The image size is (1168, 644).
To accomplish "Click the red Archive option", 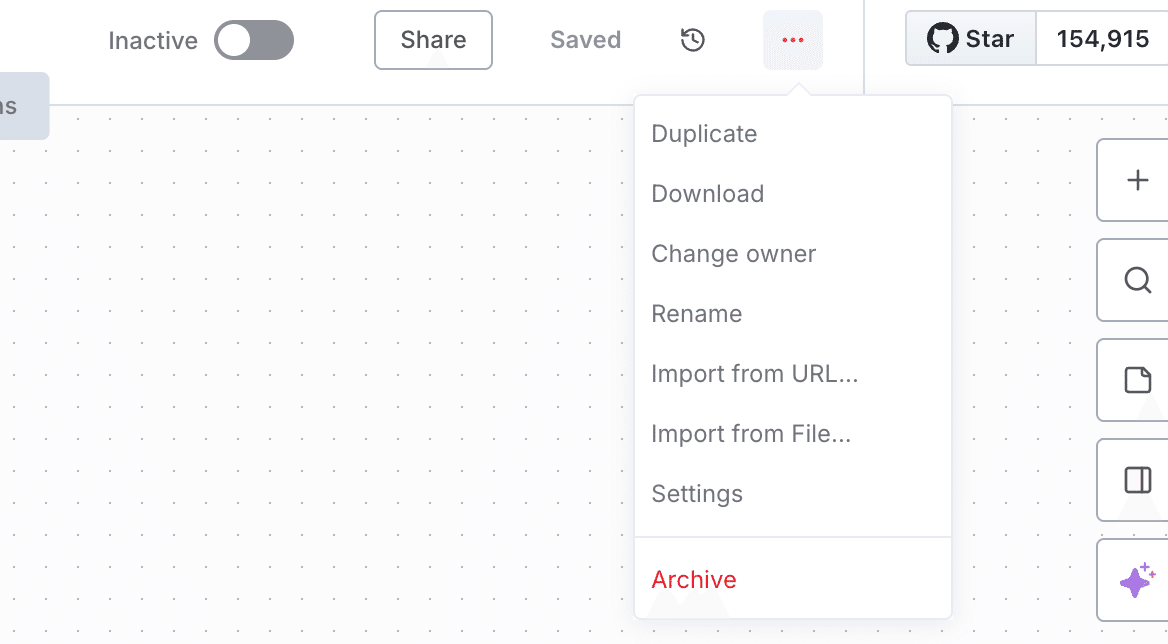I will (693, 580).
